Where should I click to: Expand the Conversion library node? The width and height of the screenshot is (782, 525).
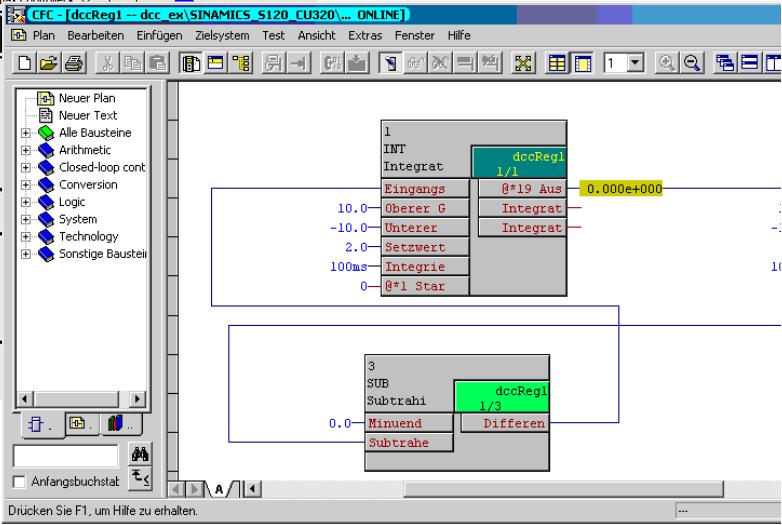[25, 185]
